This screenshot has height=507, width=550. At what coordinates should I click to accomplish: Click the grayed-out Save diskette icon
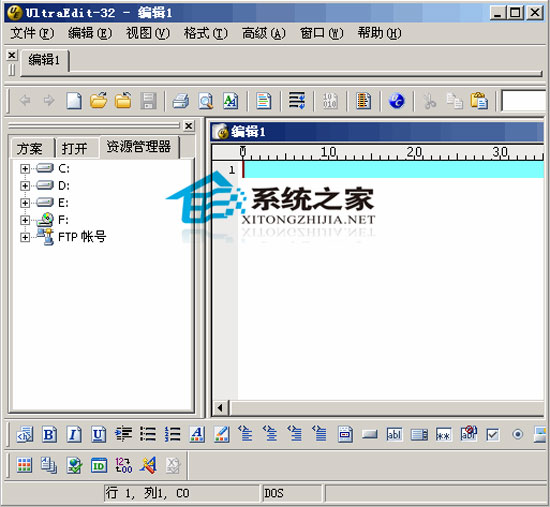tap(148, 101)
